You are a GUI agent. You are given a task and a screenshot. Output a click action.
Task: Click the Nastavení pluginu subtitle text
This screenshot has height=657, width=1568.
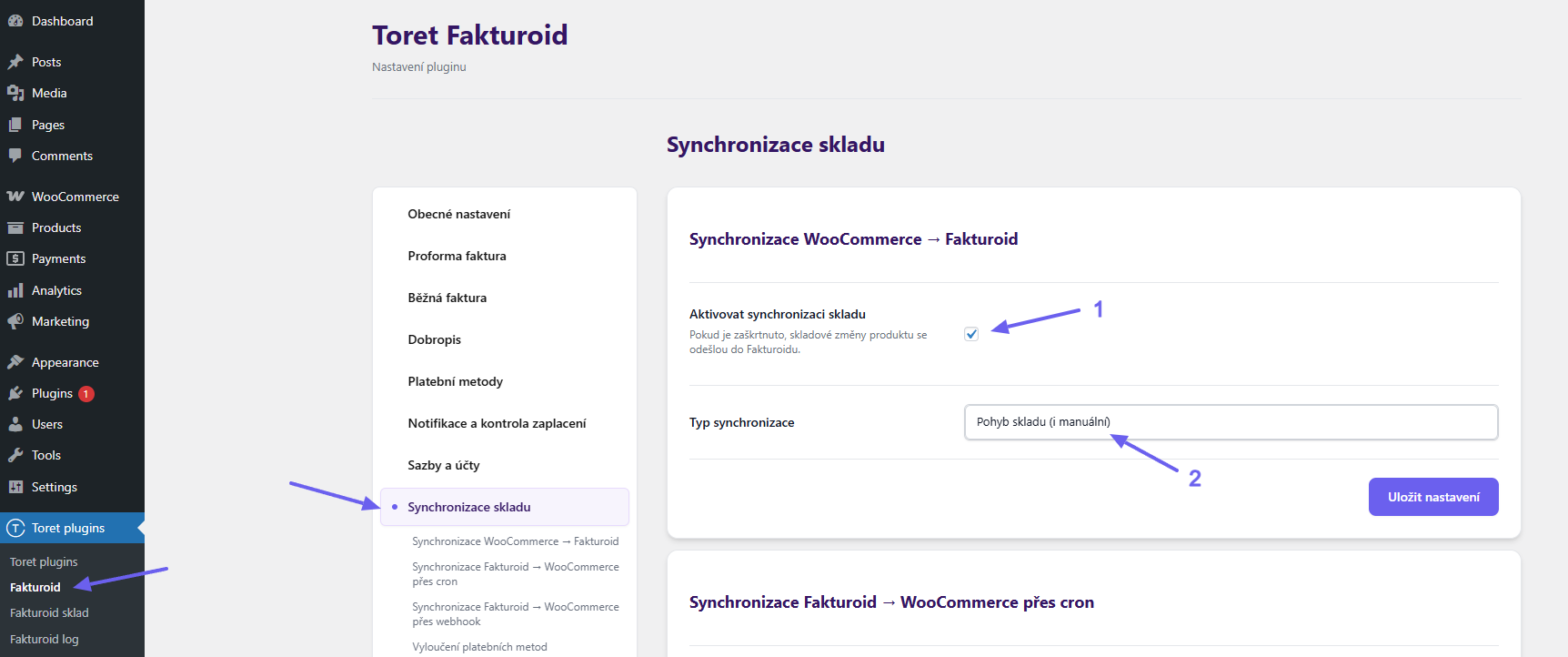click(419, 67)
